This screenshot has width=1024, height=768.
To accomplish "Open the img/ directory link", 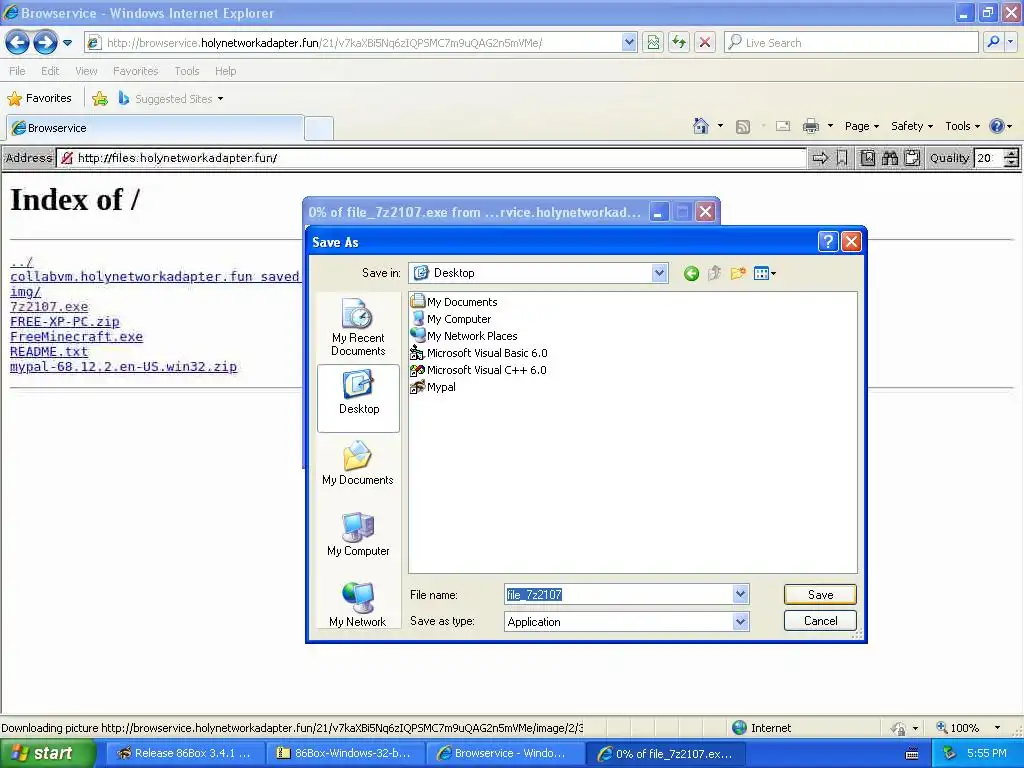I will (25, 291).
